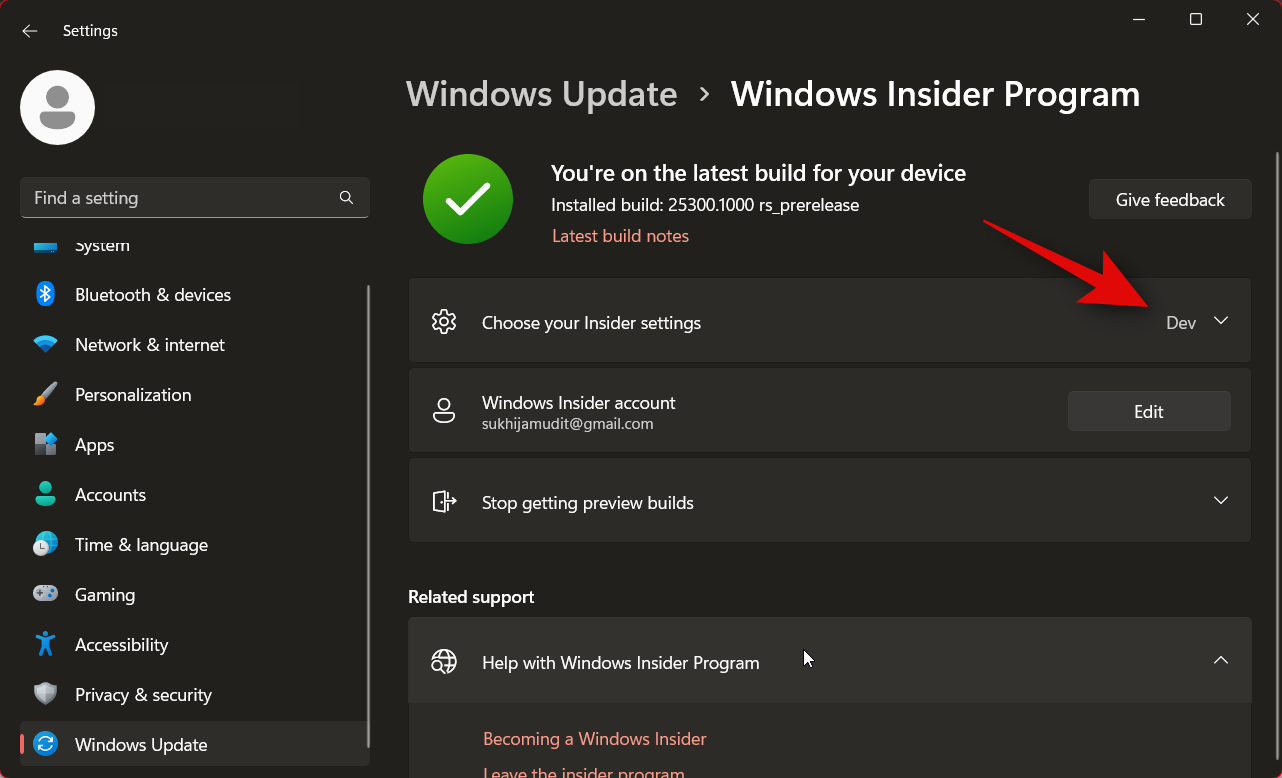Open Accessibility settings icon
The height and width of the screenshot is (778, 1282).
(45, 644)
